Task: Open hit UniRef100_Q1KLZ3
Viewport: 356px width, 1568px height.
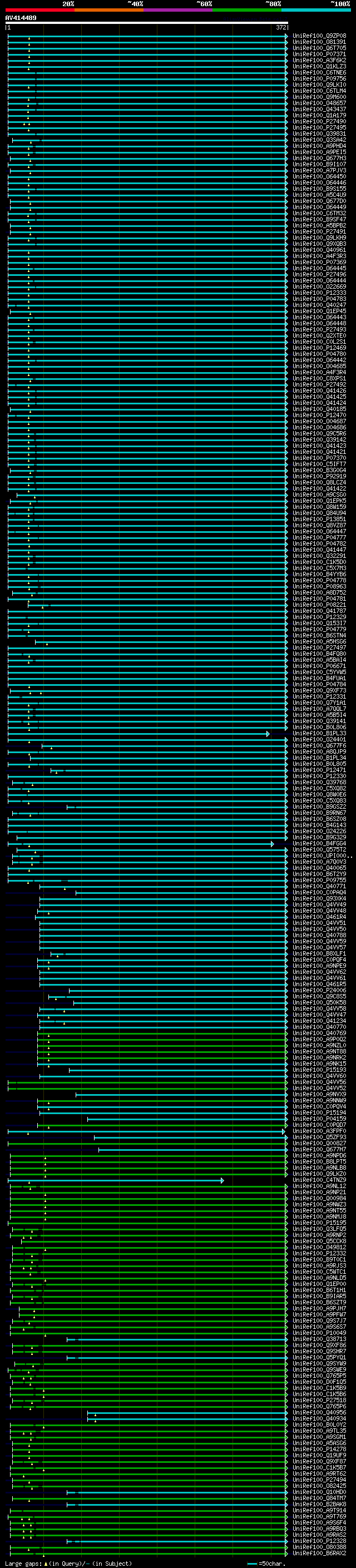Action: tap(319, 66)
